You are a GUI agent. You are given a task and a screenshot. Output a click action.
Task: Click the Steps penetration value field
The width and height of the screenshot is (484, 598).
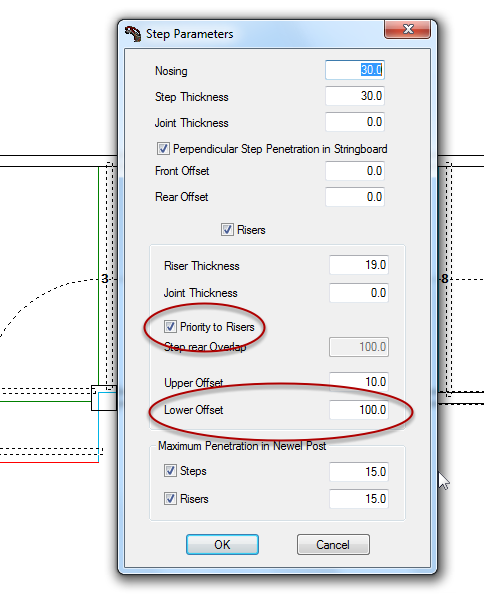click(x=359, y=472)
